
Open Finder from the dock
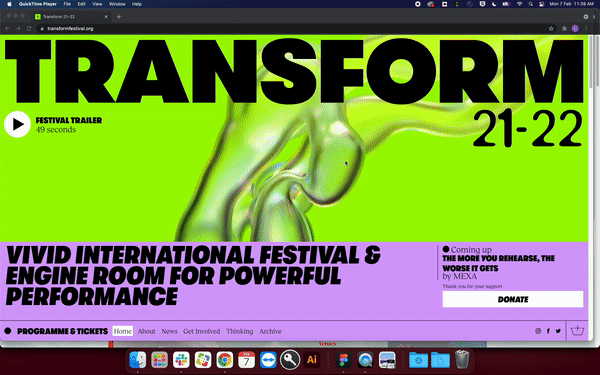point(138,360)
